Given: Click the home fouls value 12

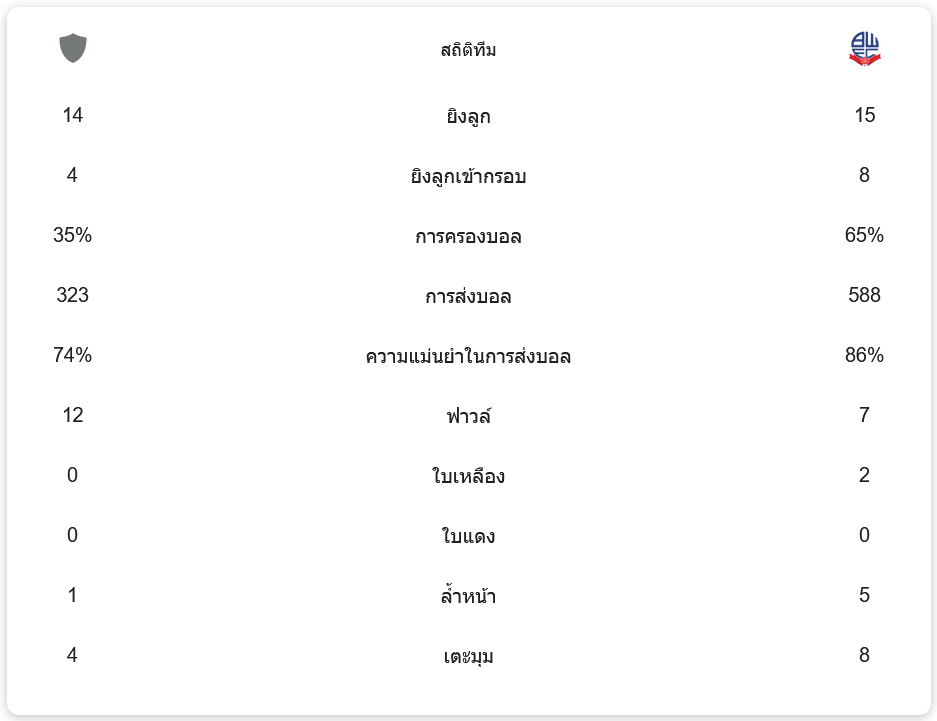Looking at the screenshot, I should 72,416.
